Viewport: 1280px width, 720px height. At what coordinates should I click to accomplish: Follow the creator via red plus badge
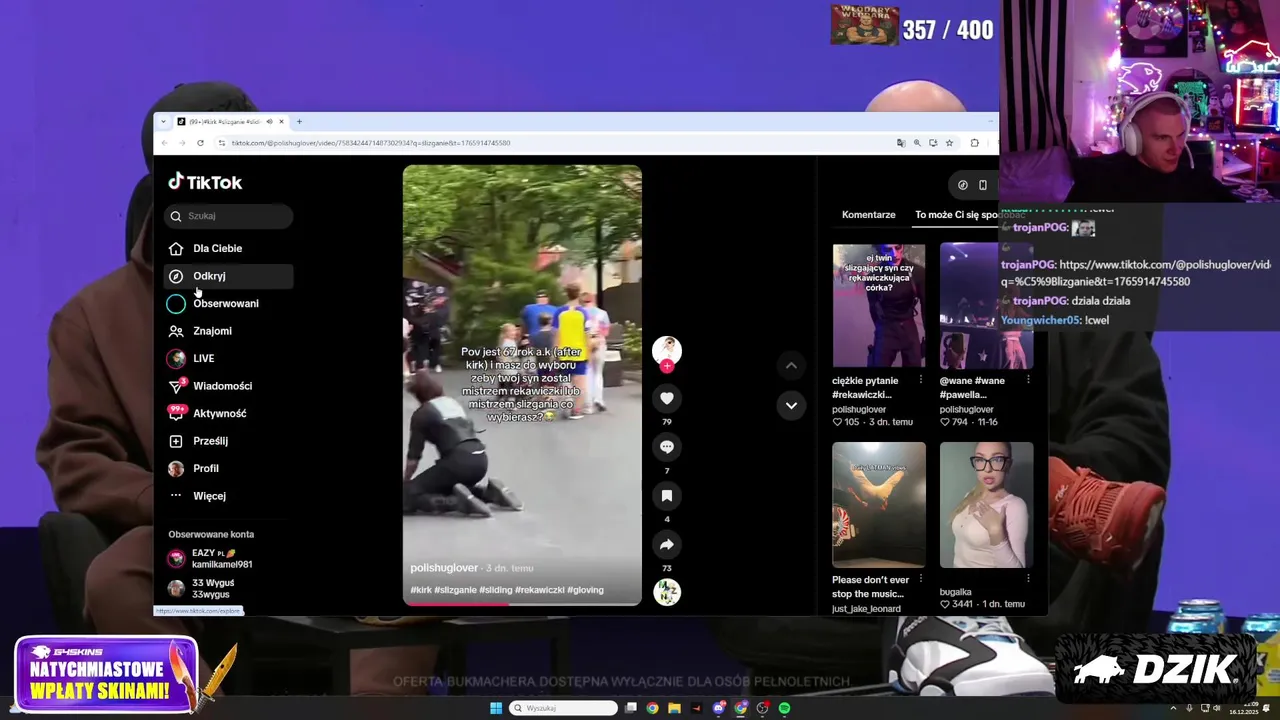click(x=667, y=366)
